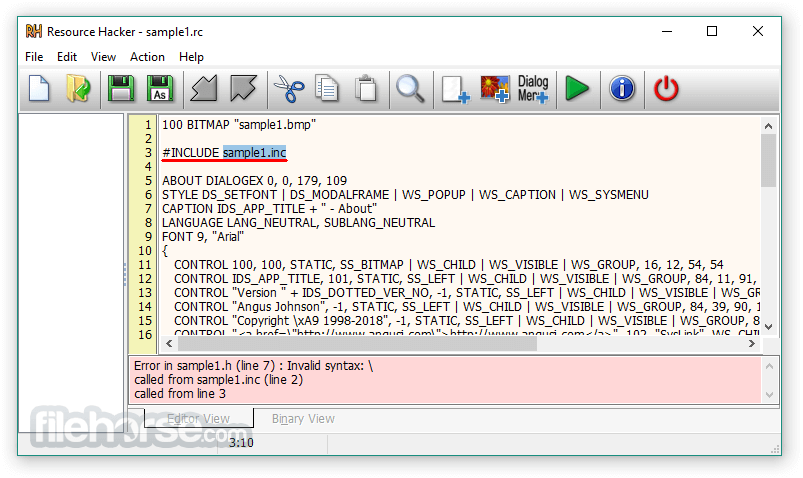Image resolution: width=803 pixels, height=478 pixels.
Task: Switch to the Binary View tab
Action: click(x=303, y=419)
